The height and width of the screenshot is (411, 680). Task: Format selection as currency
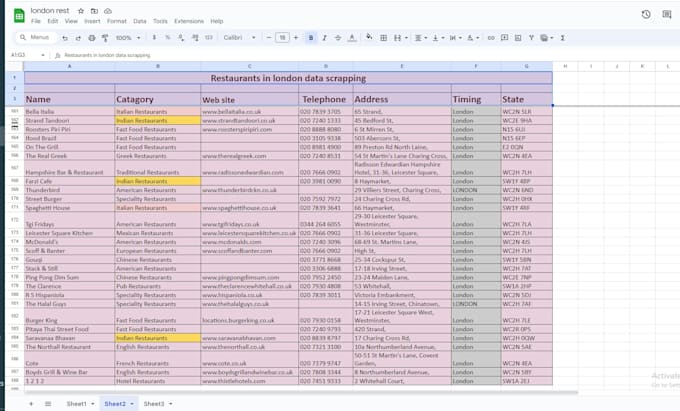pyautogui.click(x=154, y=38)
